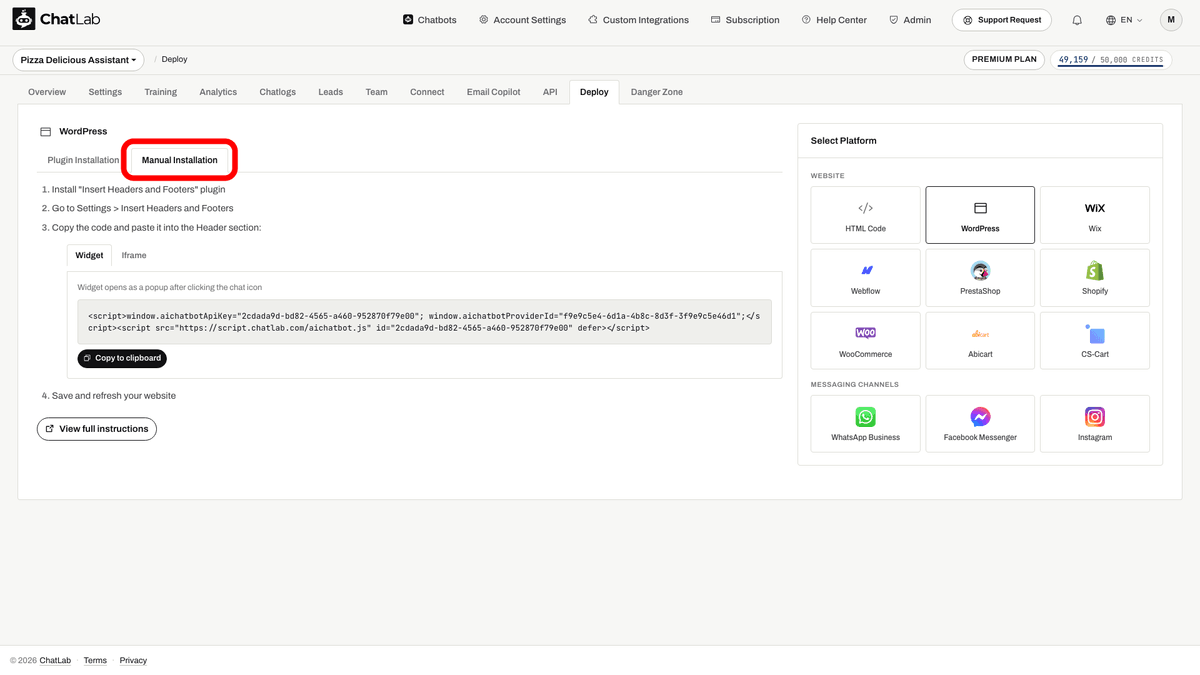Viewport: 1200px width, 675px height.
Task: Go to the Danger Zone tab
Action: click(x=657, y=92)
